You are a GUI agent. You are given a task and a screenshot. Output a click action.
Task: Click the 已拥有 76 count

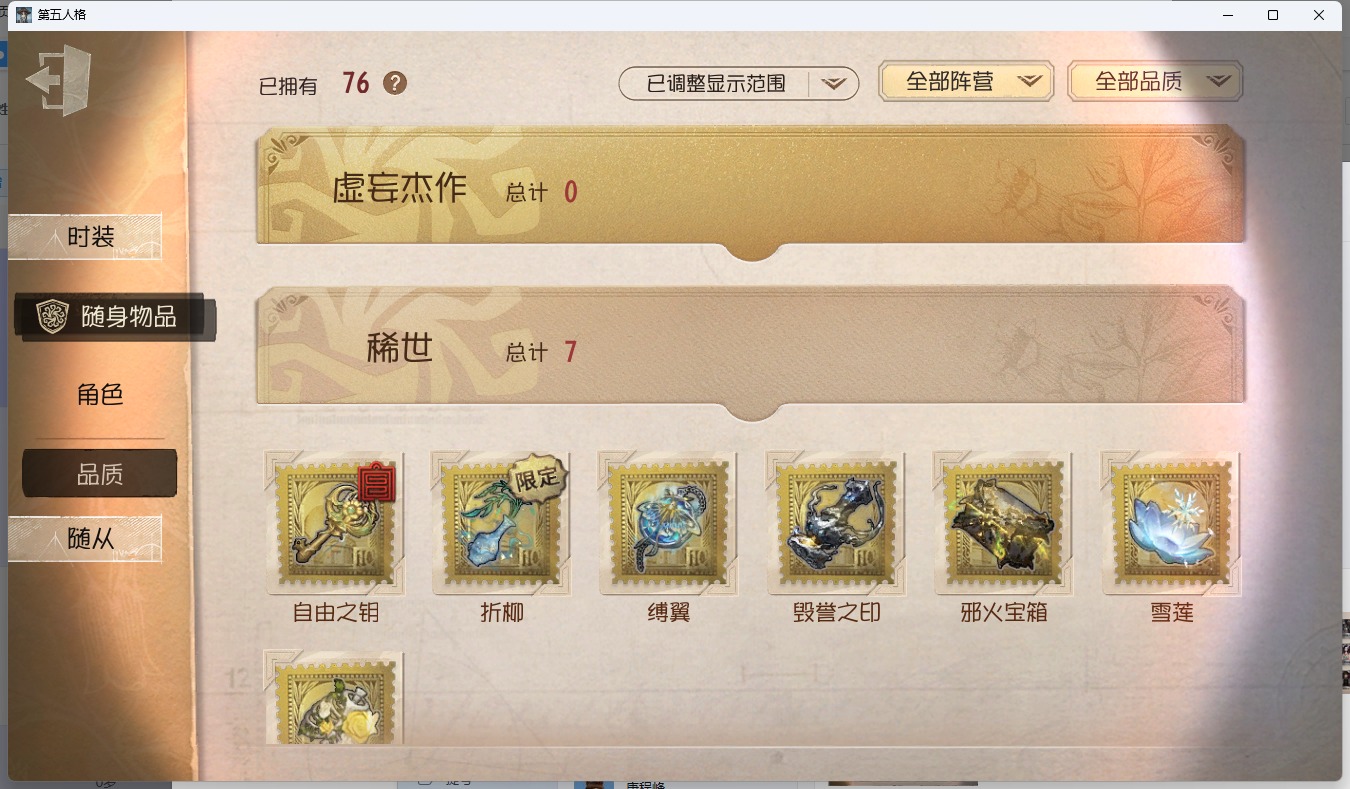(x=314, y=84)
